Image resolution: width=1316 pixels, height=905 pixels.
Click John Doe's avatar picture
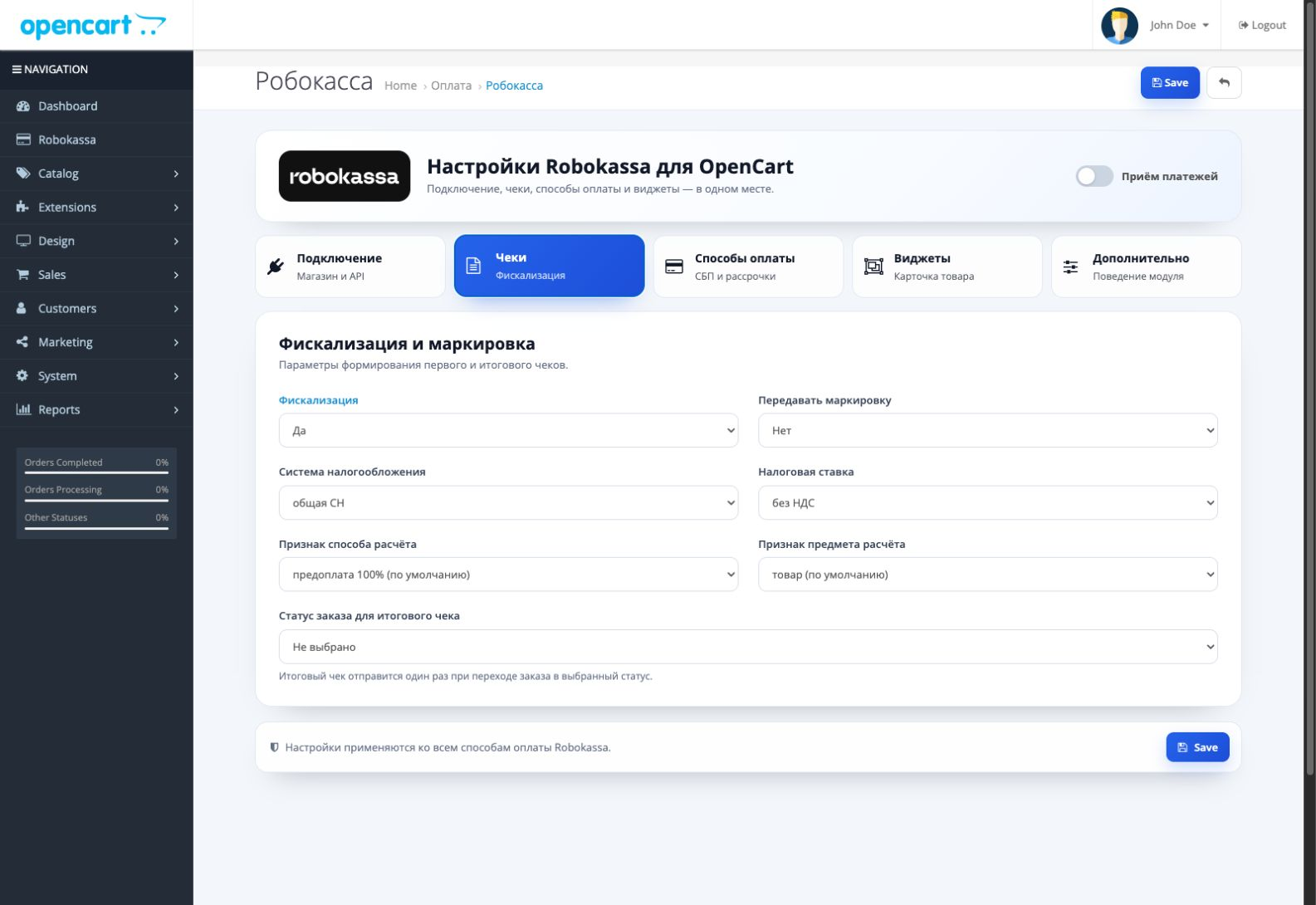click(x=1119, y=26)
